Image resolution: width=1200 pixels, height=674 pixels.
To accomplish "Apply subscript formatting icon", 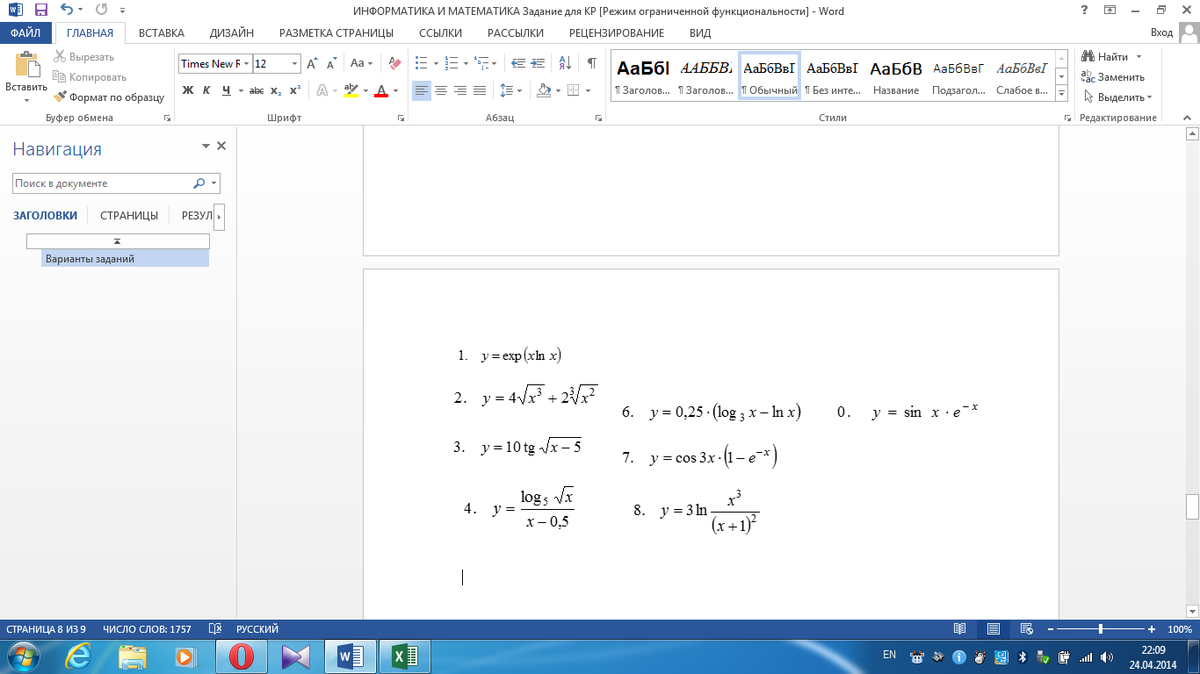I will 275,90.
